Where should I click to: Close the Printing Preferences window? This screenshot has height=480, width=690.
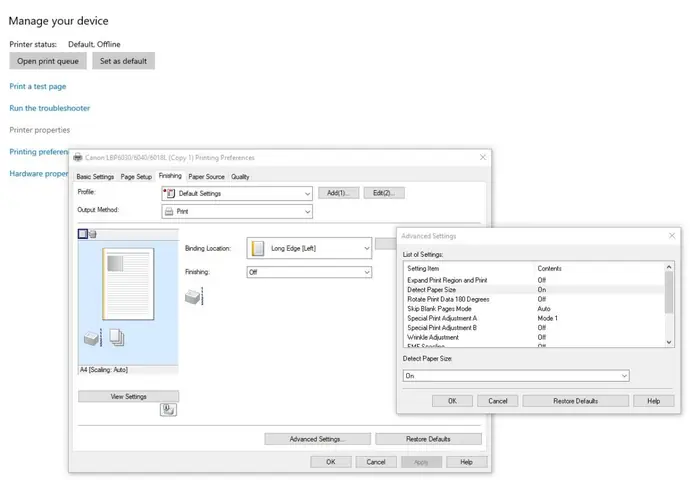(483, 157)
